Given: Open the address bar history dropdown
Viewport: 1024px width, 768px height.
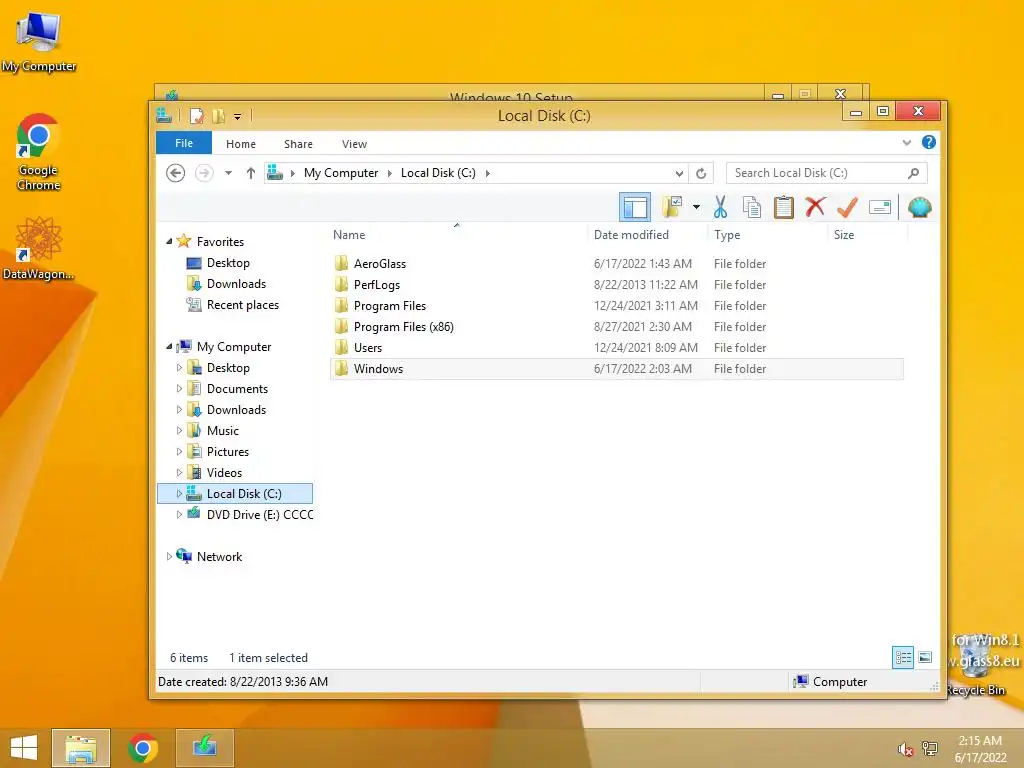Looking at the screenshot, I should (679, 173).
